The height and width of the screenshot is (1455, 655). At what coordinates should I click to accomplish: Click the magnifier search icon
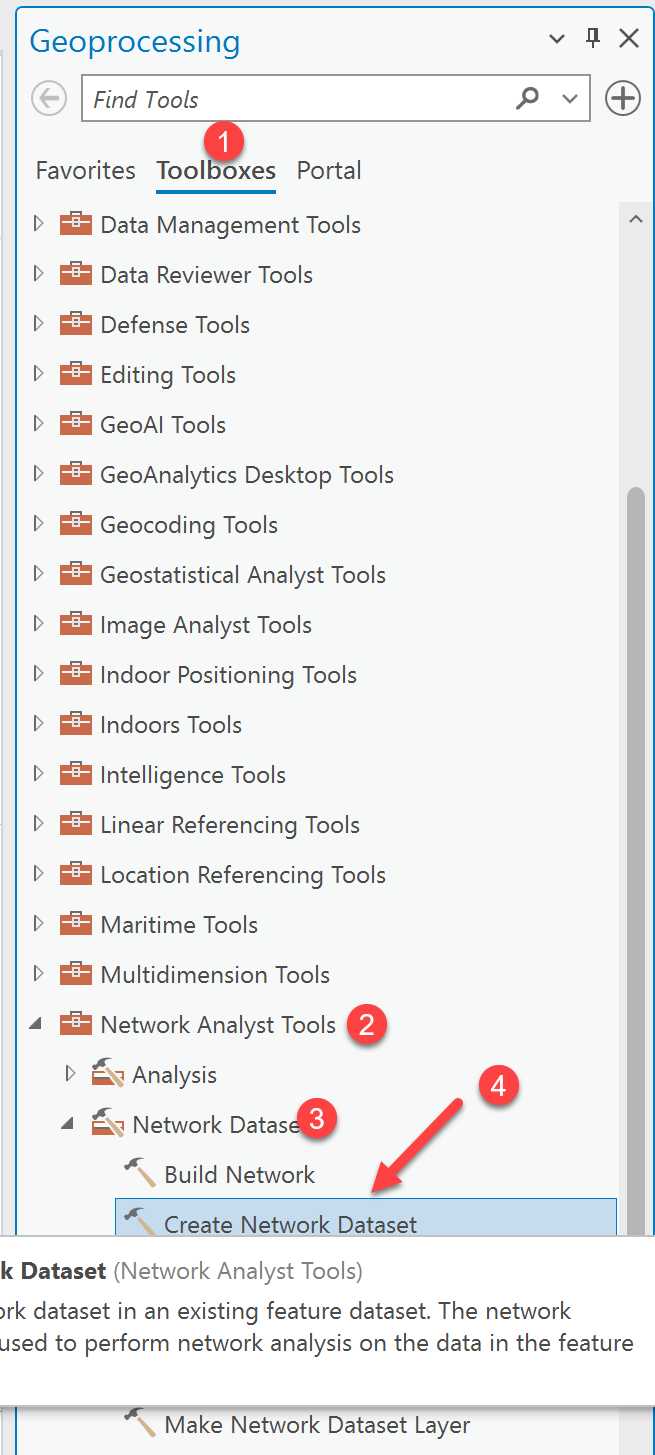527,98
